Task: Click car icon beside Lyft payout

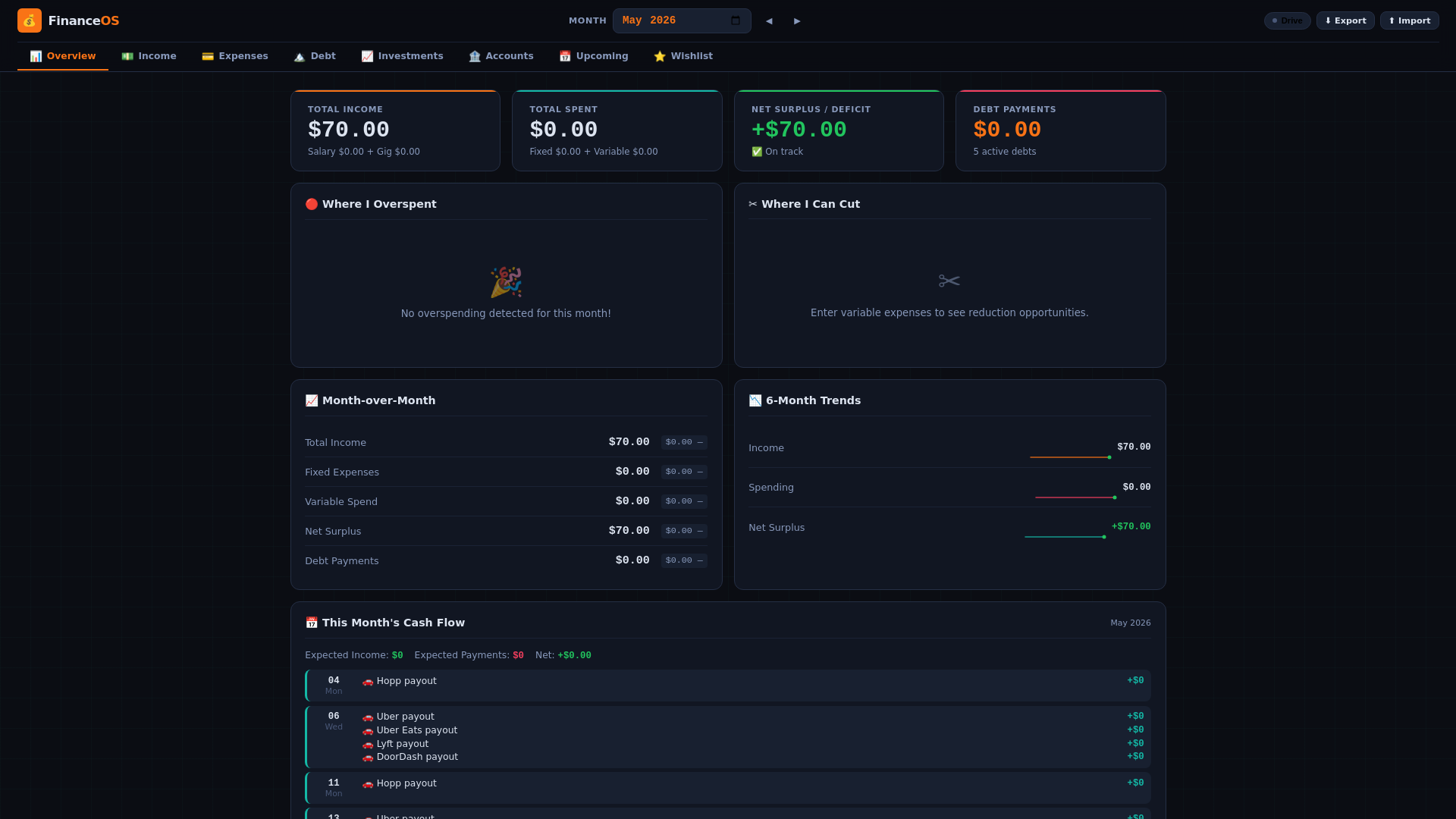Action: click(368, 744)
